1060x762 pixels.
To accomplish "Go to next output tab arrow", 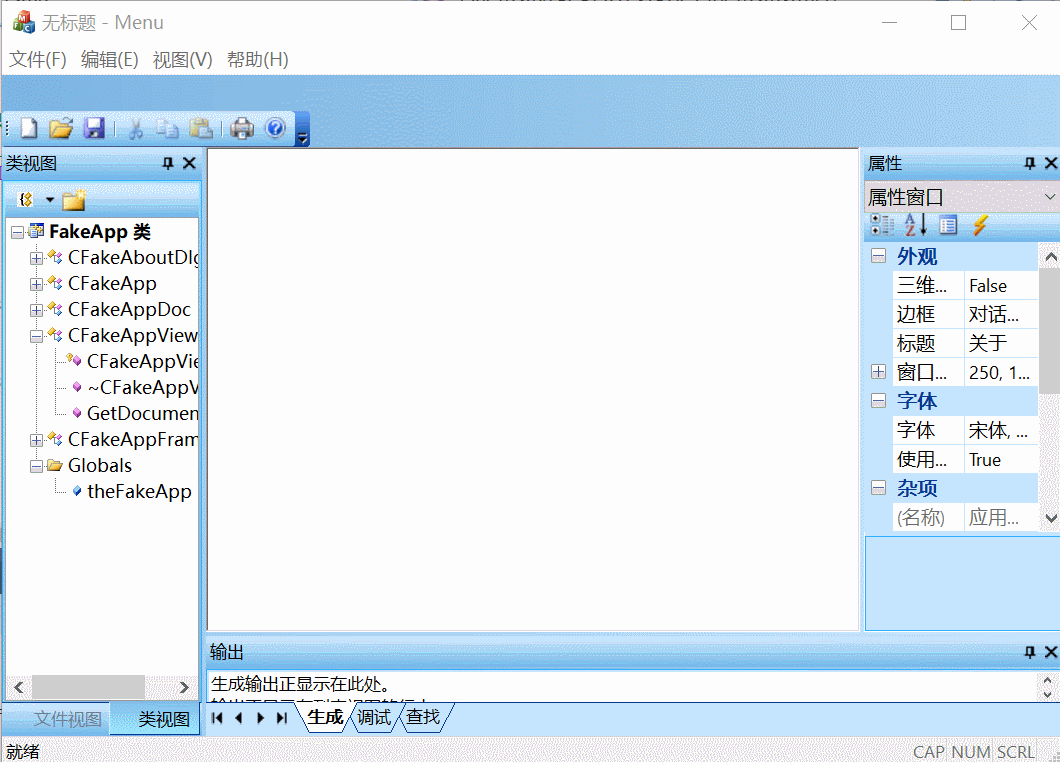I will click(260, 718).
